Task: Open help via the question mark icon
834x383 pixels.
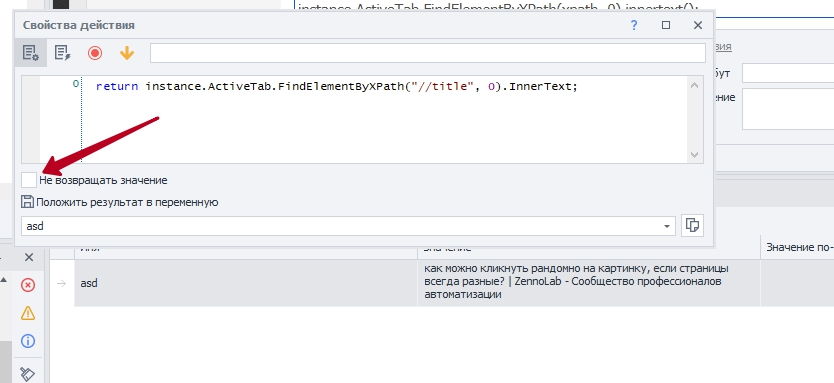Action: coord(633,25)
